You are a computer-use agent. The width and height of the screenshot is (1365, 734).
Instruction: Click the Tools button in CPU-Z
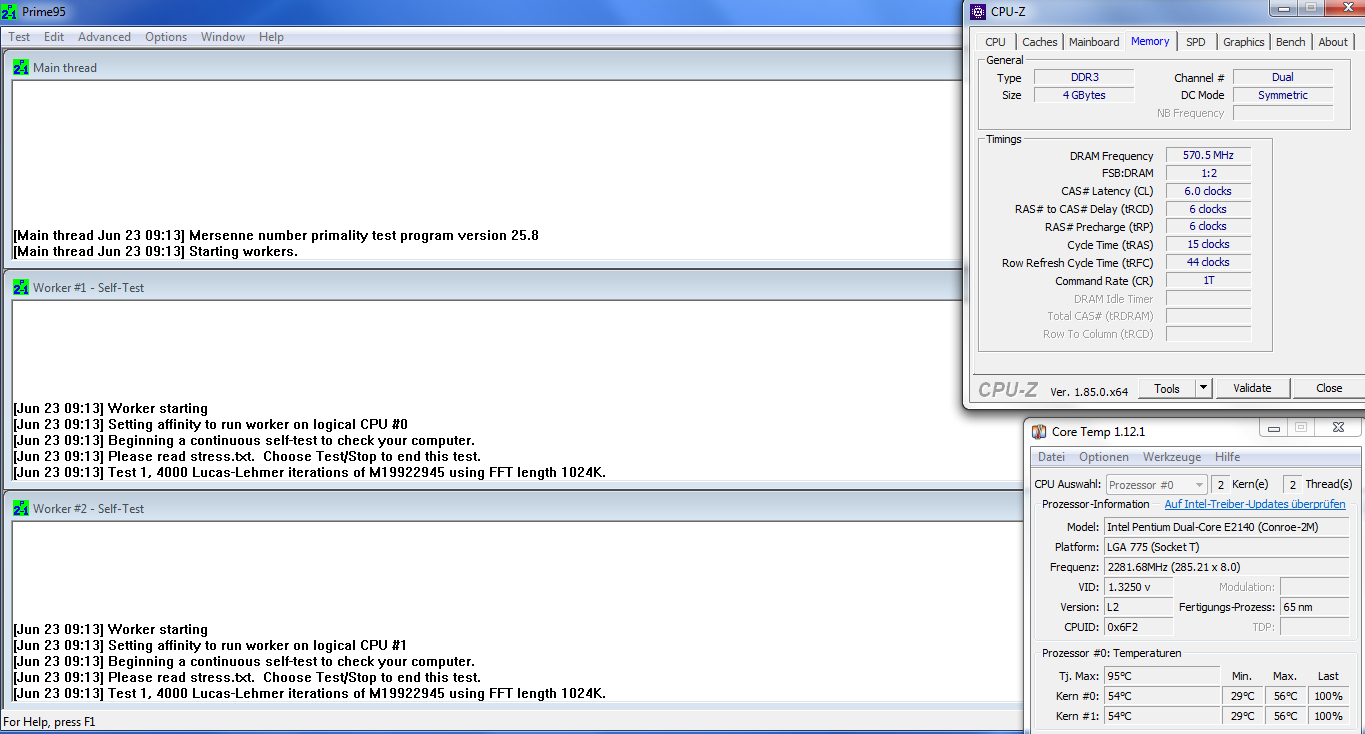(1167, 388)
